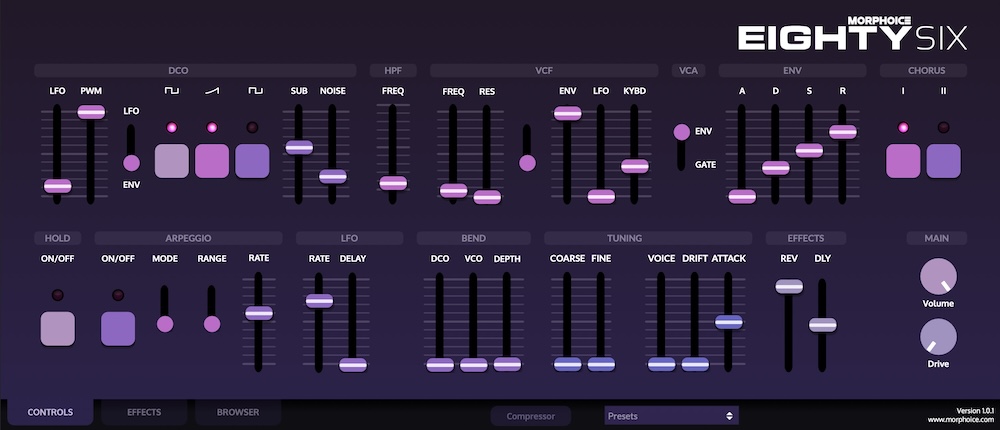Click the SUB level slider handle
Screen dimensions: 1000x430
click(299, 147)
